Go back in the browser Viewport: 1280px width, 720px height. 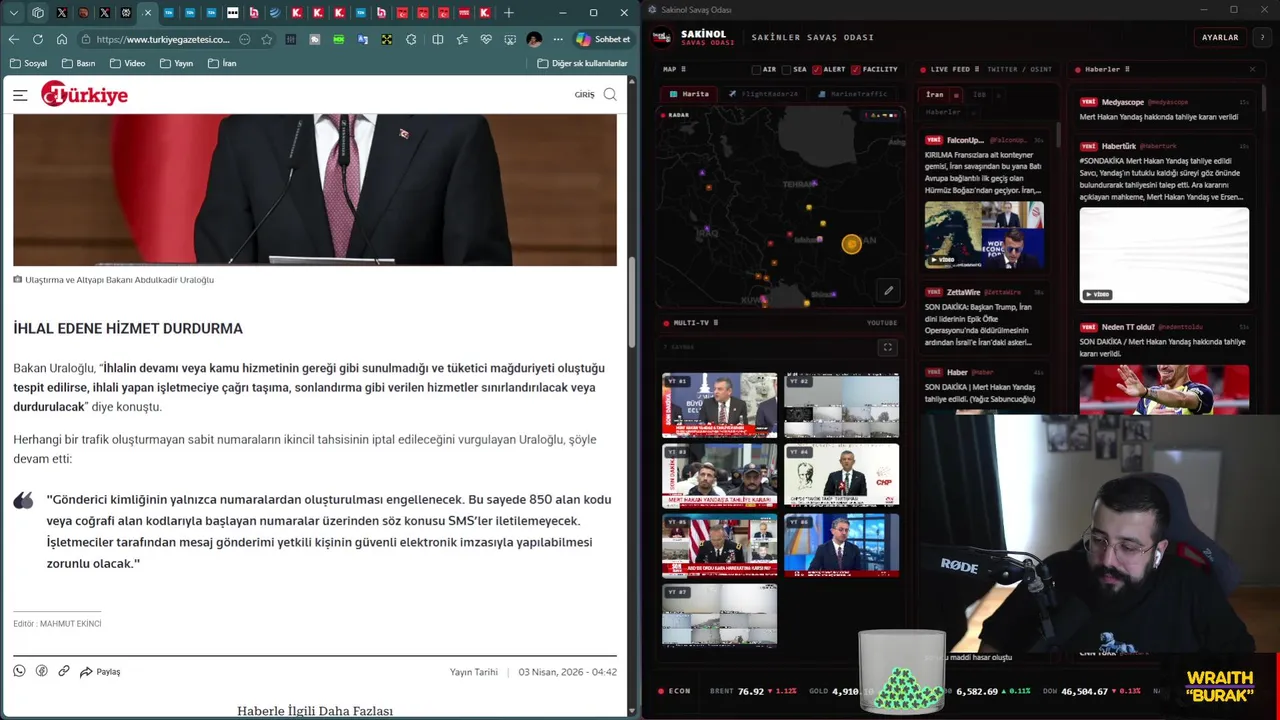[x=13, y=39]
